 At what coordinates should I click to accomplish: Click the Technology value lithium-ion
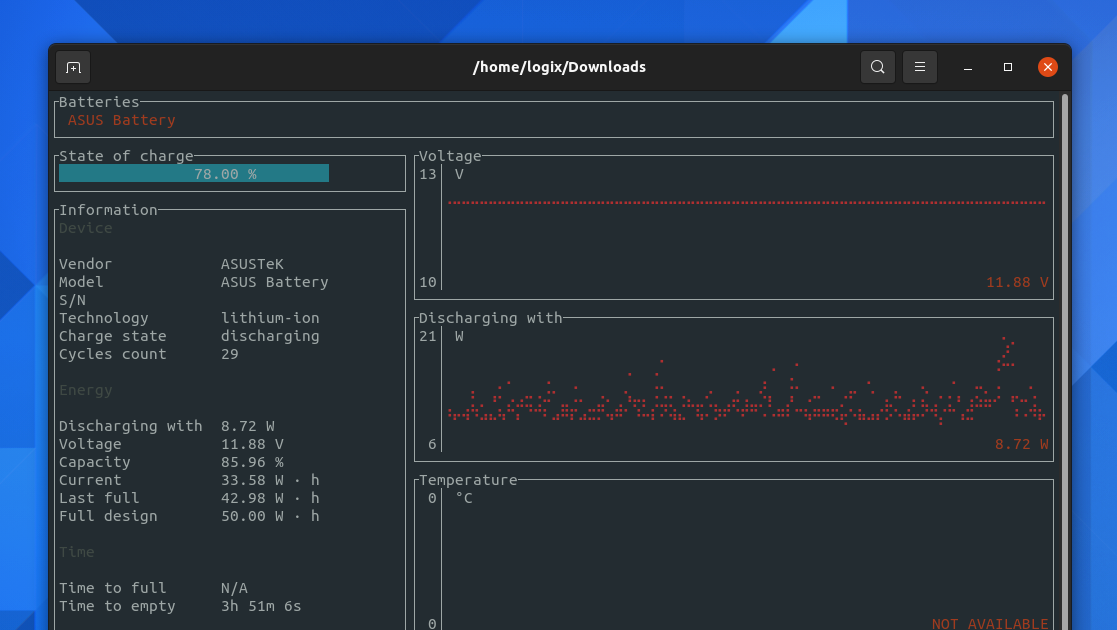click(270, 319)
